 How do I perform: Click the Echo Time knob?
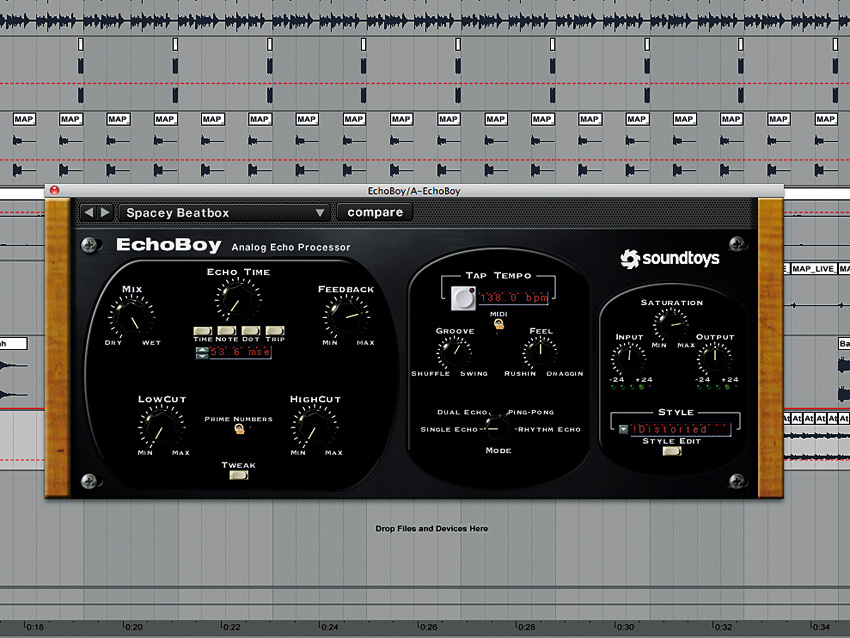point(238,301)
